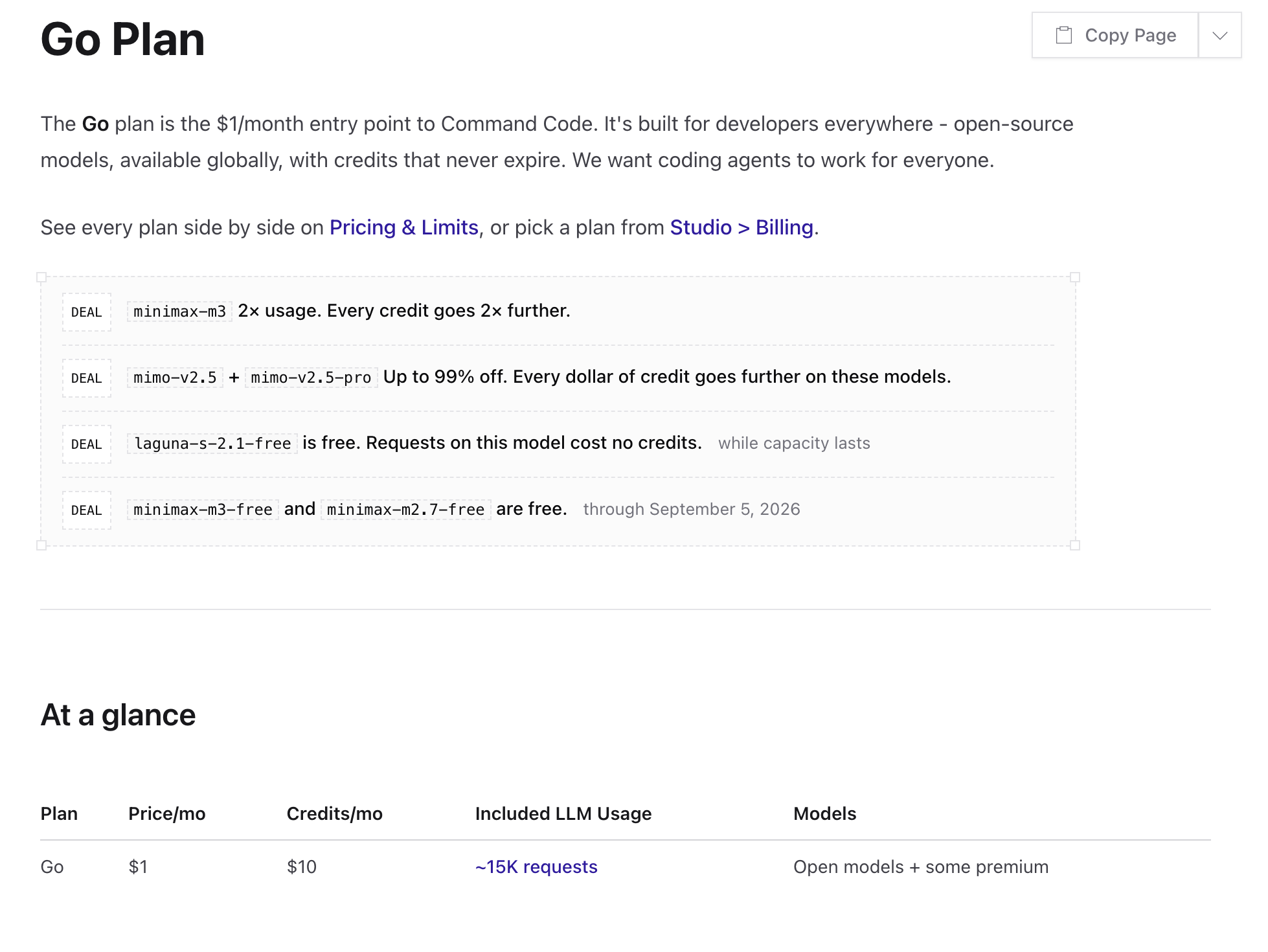Select the mimo-v2.5-pro code tag
This screenshot has width=1268, height=952.
[x=311, y=378]
